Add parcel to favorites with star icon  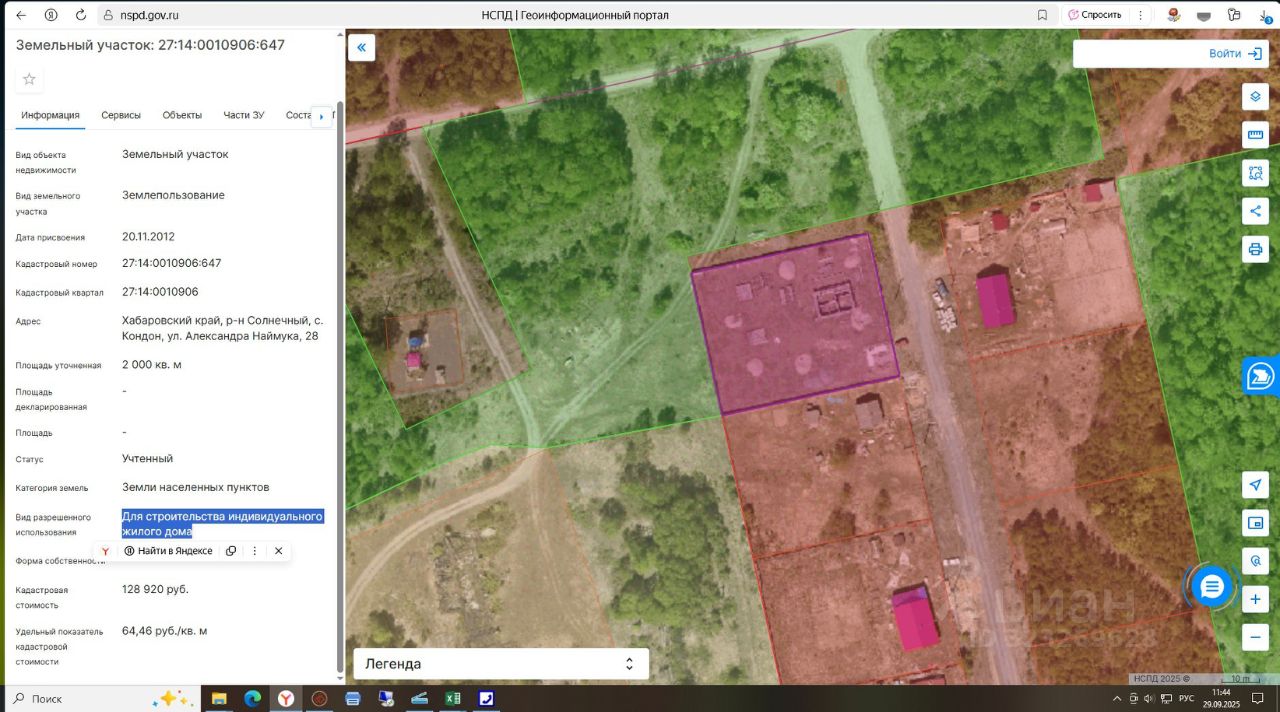coord(29,80)
